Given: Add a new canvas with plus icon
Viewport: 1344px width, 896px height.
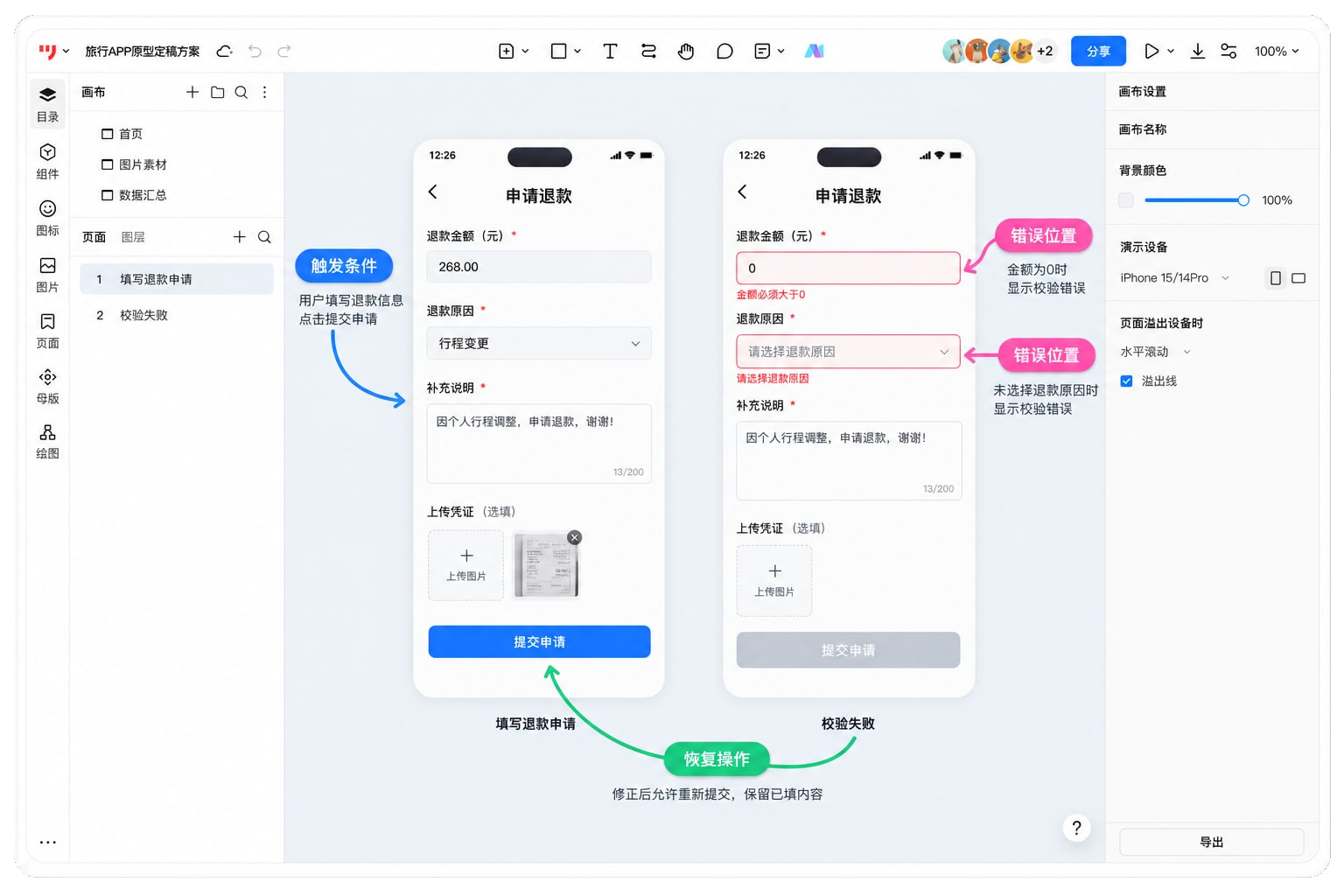Looking at the screenshot, I should point(192,92).
